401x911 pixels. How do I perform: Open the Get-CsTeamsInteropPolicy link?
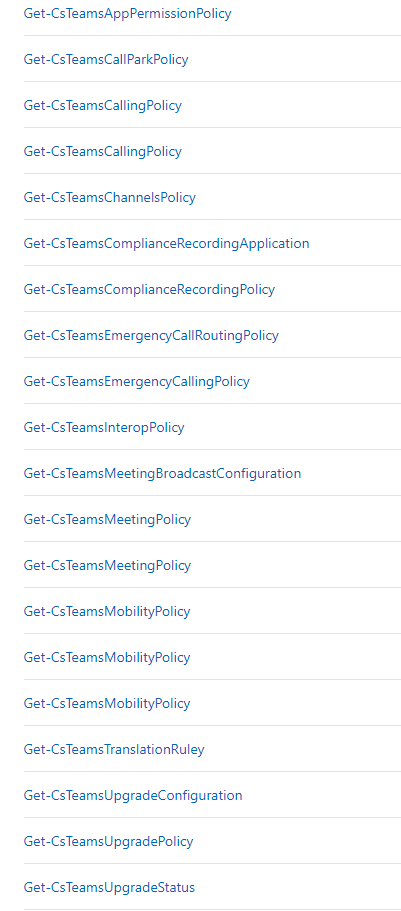[x=104, y=427]
